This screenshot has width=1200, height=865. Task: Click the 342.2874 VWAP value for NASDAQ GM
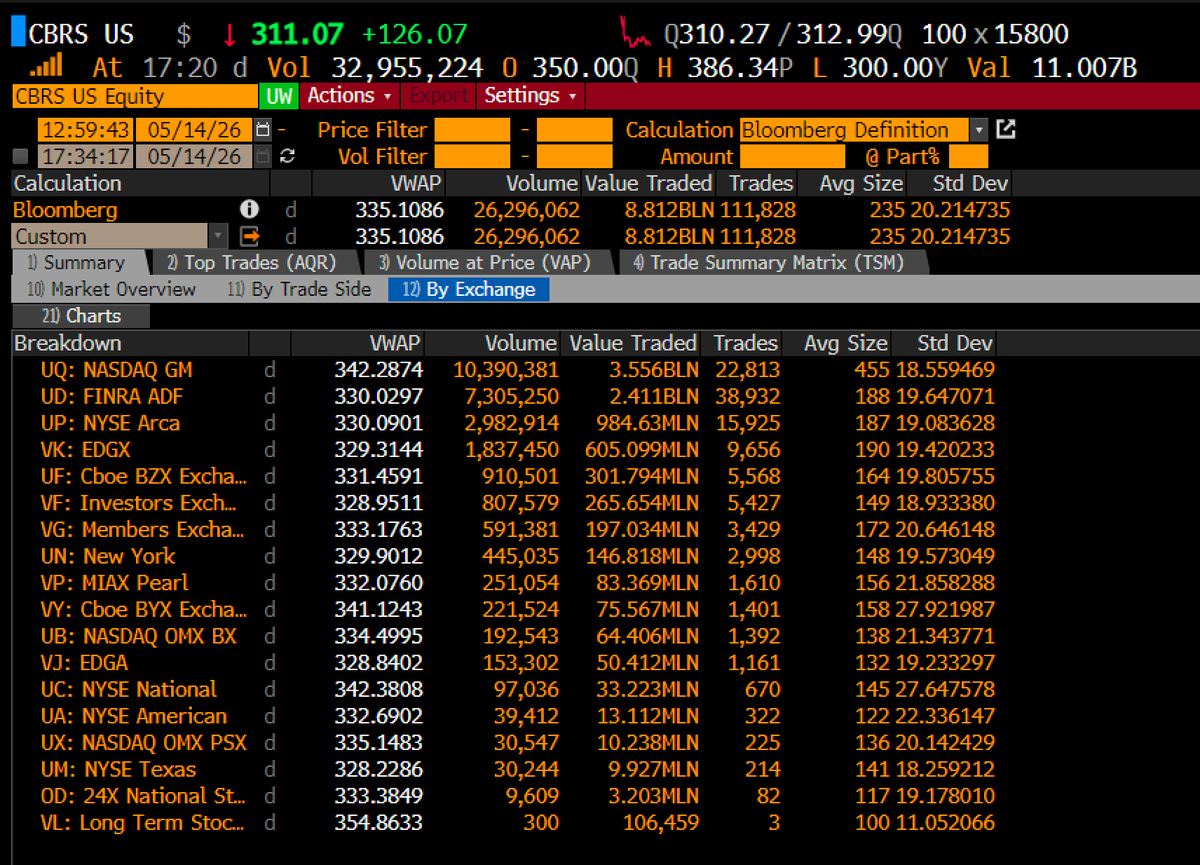coord(378,370)
